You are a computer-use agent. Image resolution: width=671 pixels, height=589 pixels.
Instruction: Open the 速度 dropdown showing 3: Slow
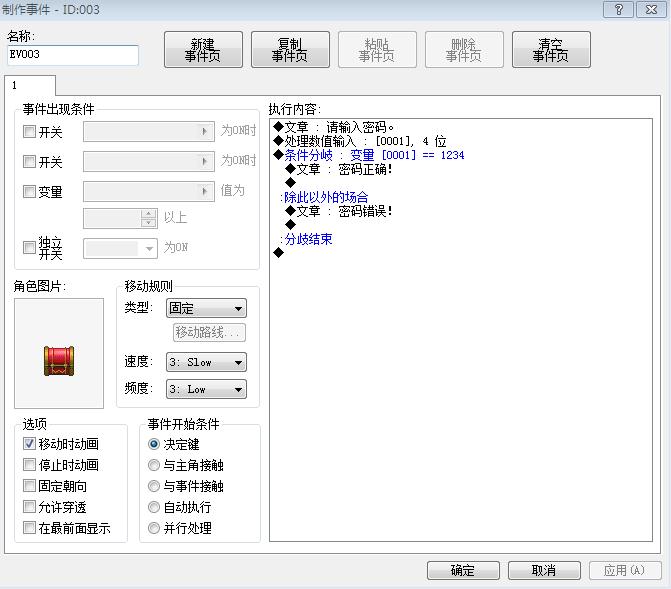click(206, 363)
